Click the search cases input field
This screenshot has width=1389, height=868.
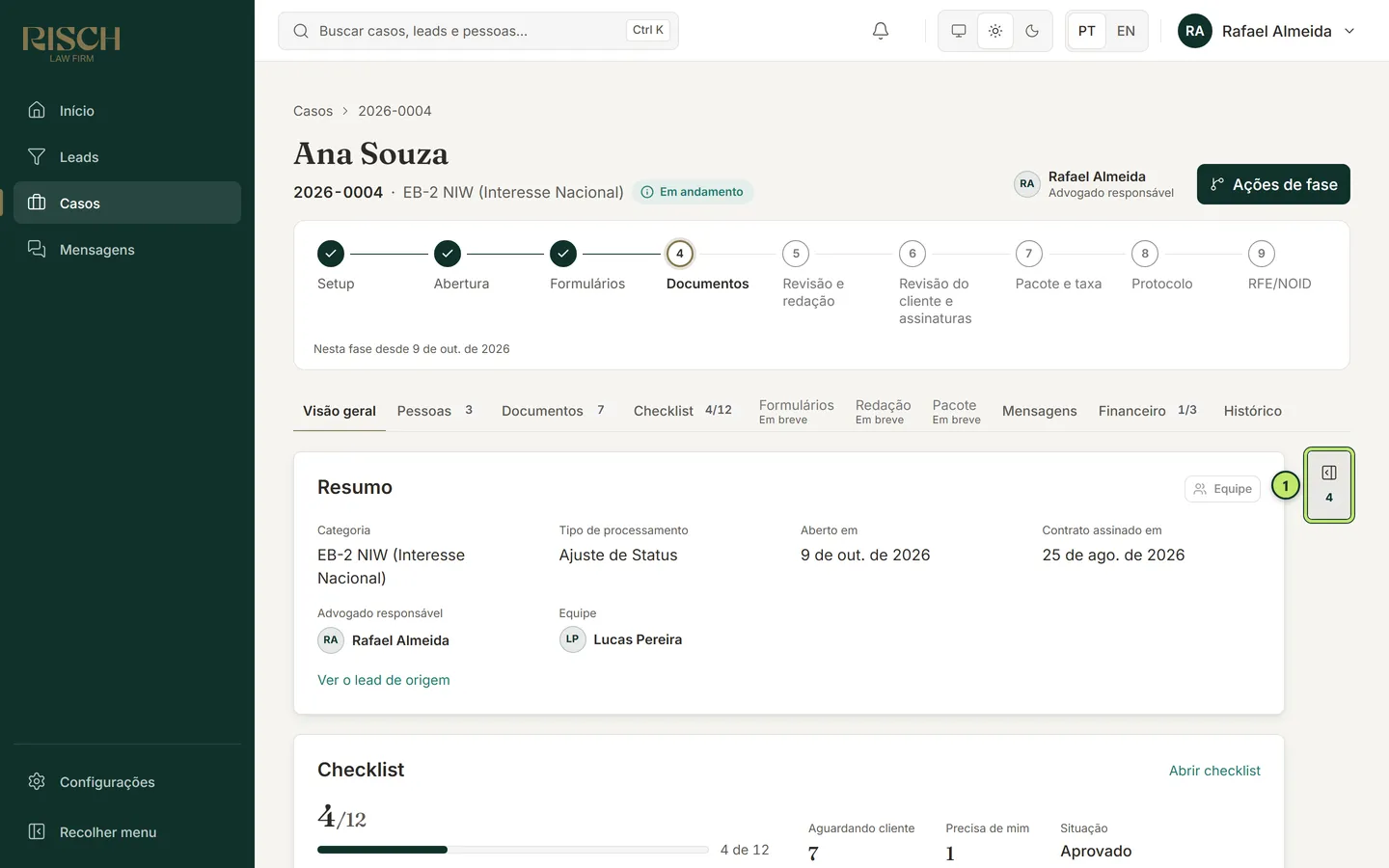point(478,31)
